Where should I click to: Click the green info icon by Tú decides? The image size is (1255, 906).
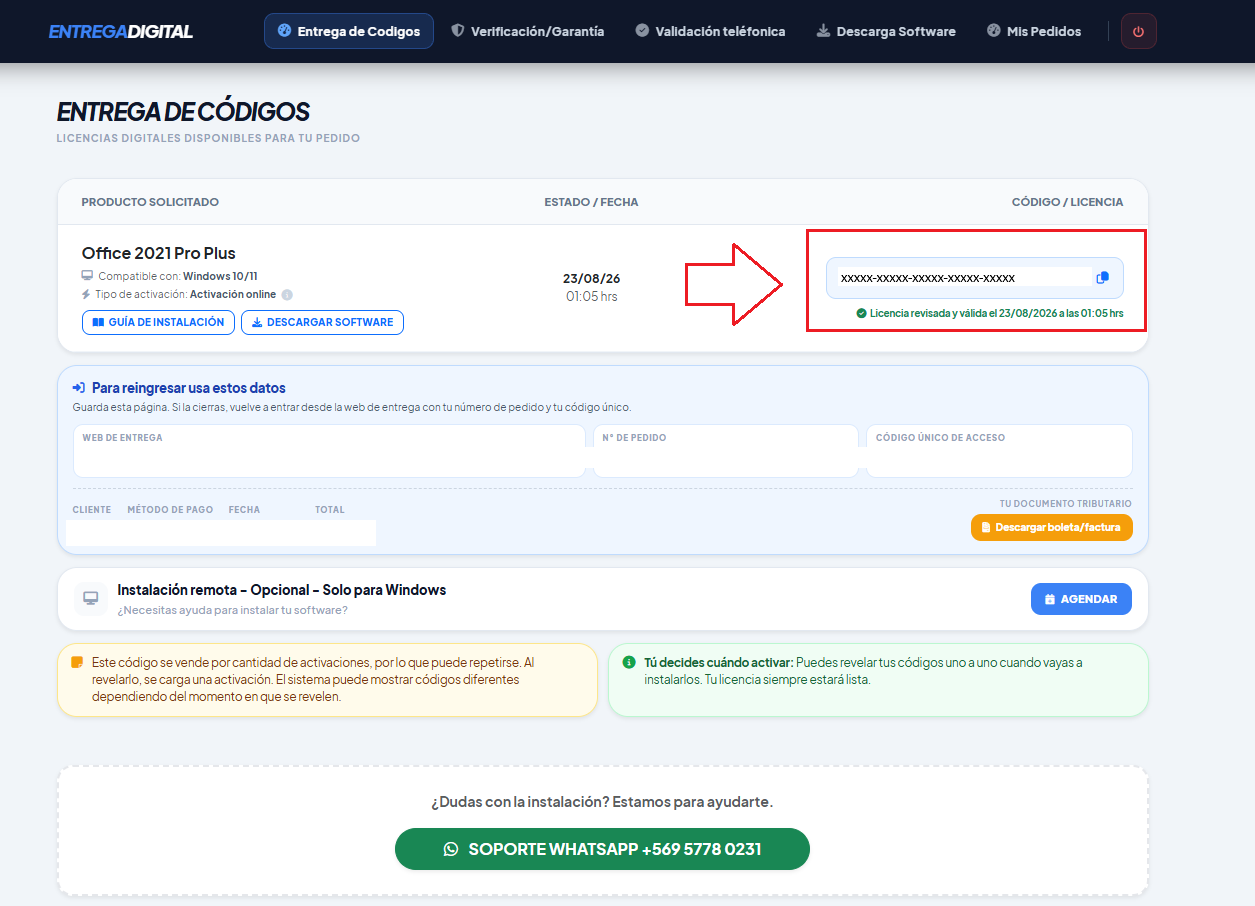tap(629, 662)
